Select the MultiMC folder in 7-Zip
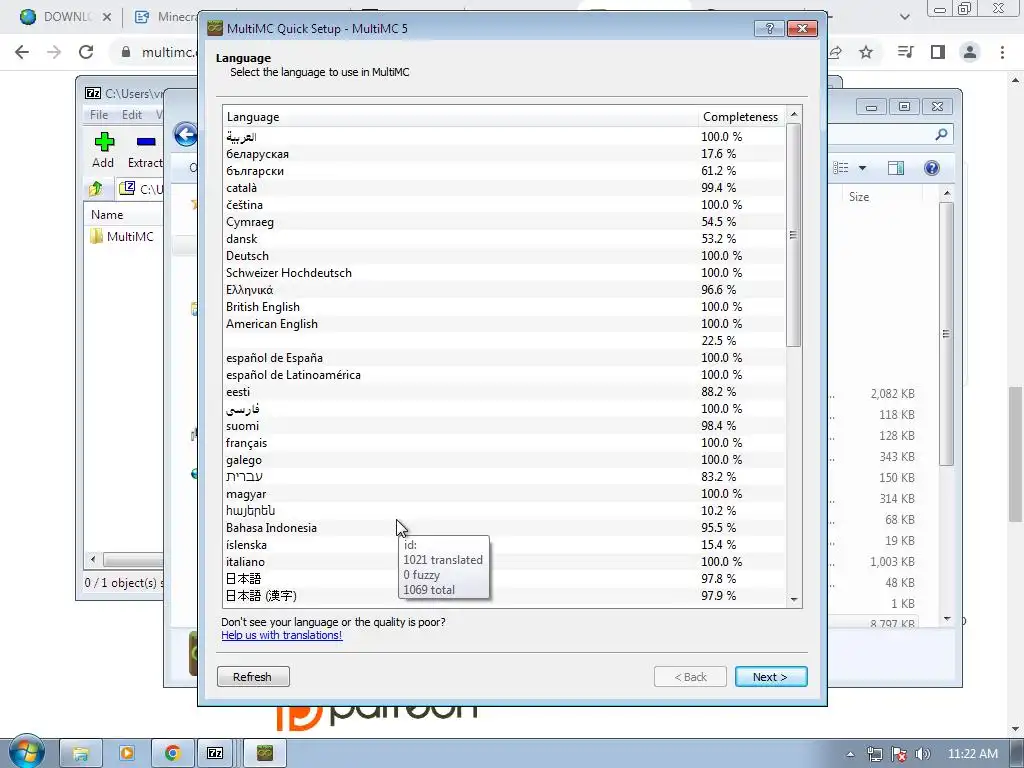Viewport: 1024px width, 768px height. tap(122, 236)
